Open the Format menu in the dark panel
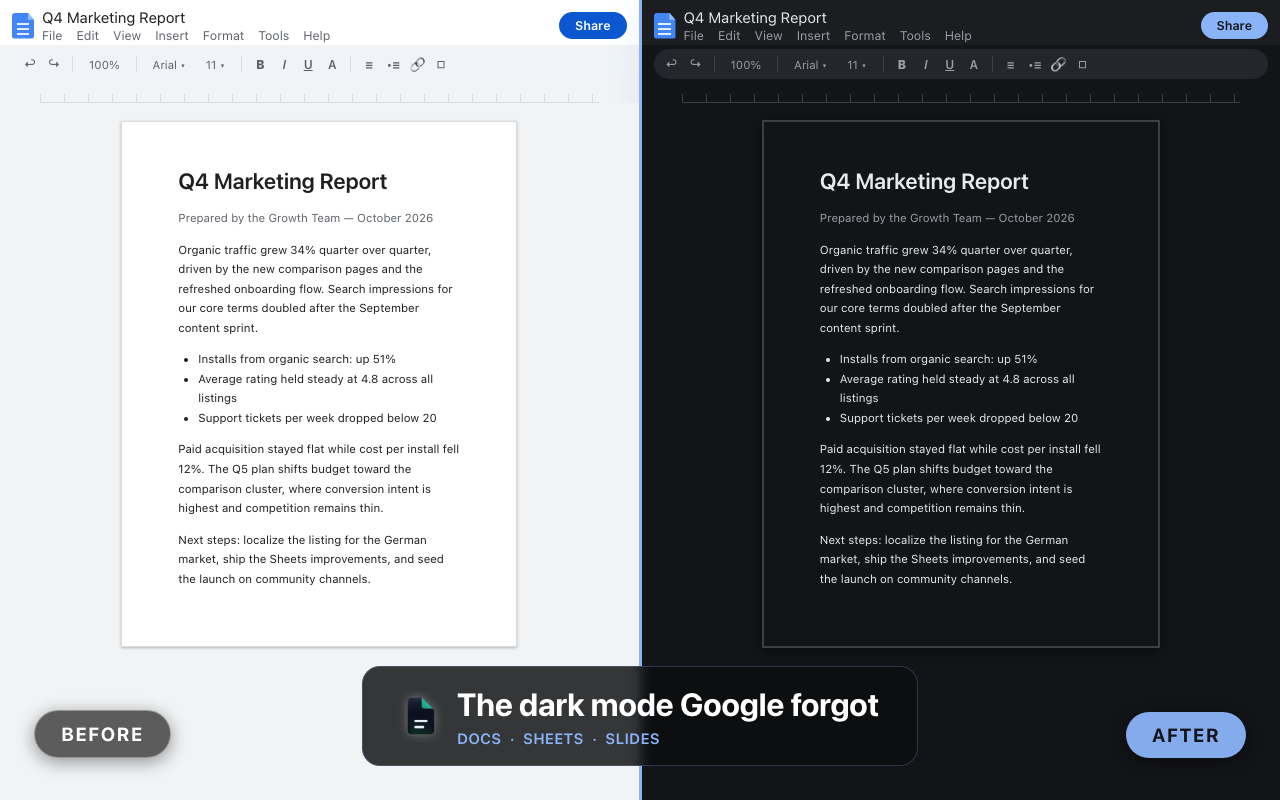The width and height of the screenshot is (1280, 800). [865, 36]
